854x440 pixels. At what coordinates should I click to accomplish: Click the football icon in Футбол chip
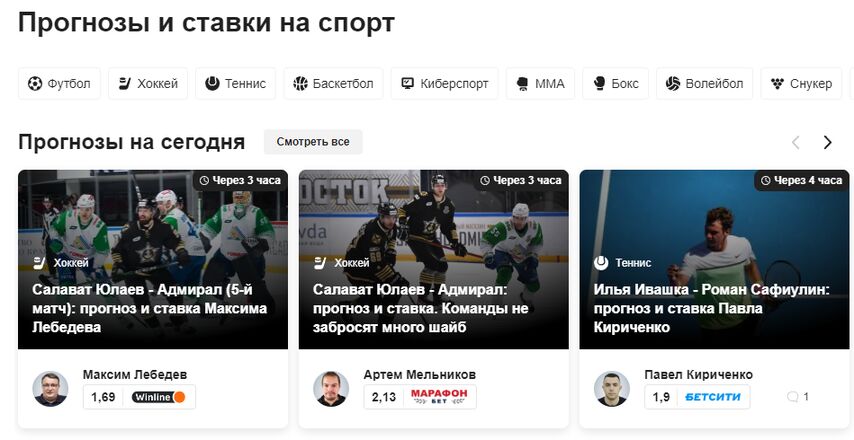pyautogui.click(x=35, y=83)
